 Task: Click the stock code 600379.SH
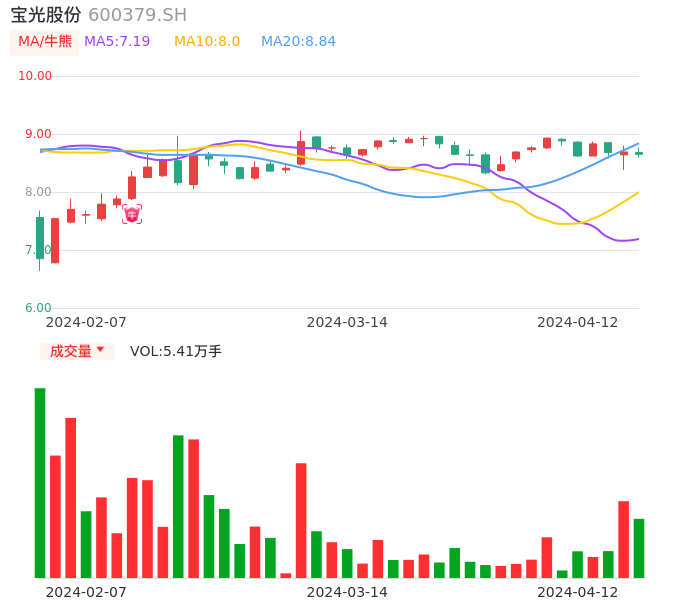click(x=137, y=15)
